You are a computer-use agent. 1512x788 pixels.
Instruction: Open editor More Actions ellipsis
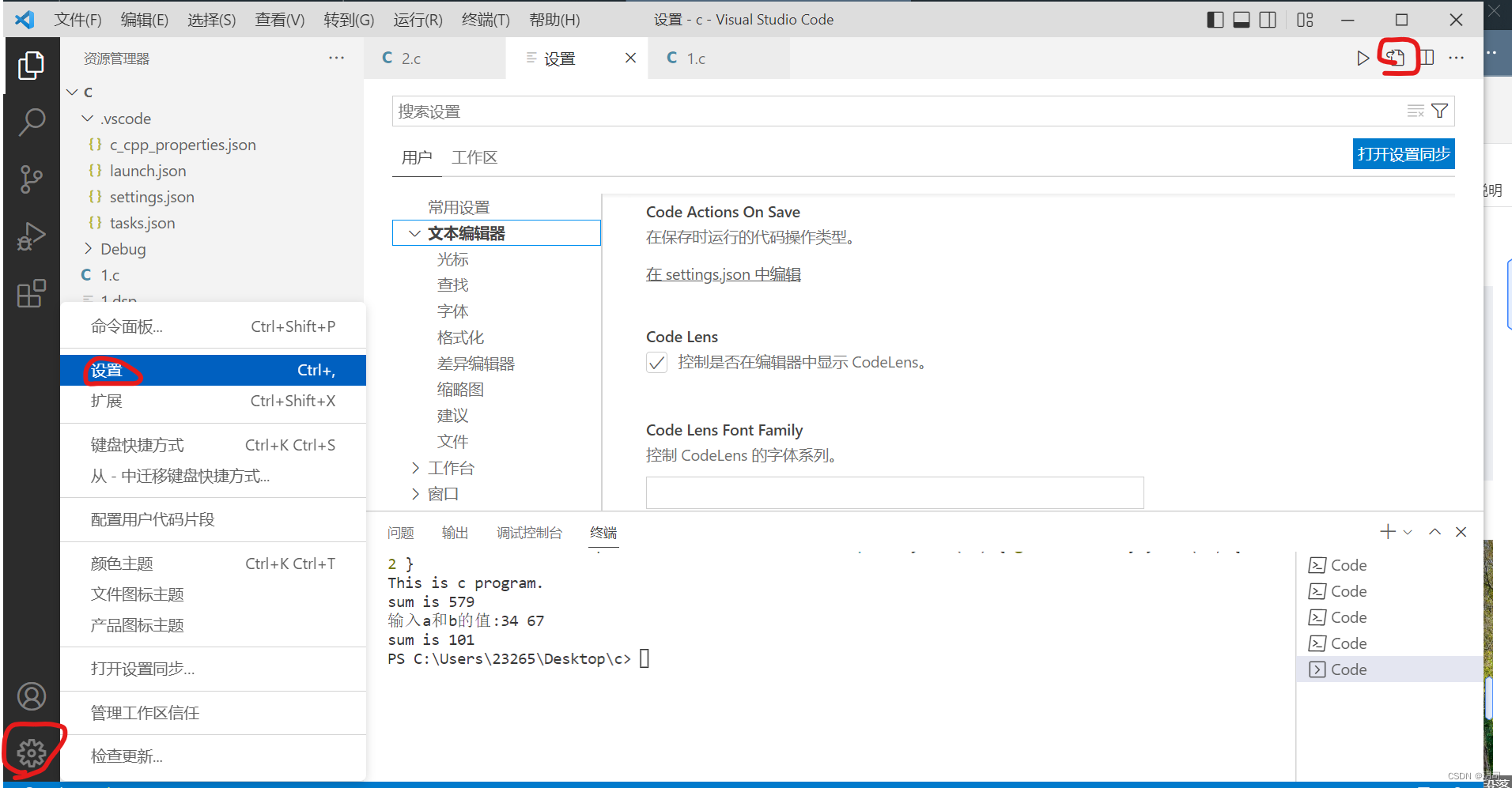point(1456,58)
